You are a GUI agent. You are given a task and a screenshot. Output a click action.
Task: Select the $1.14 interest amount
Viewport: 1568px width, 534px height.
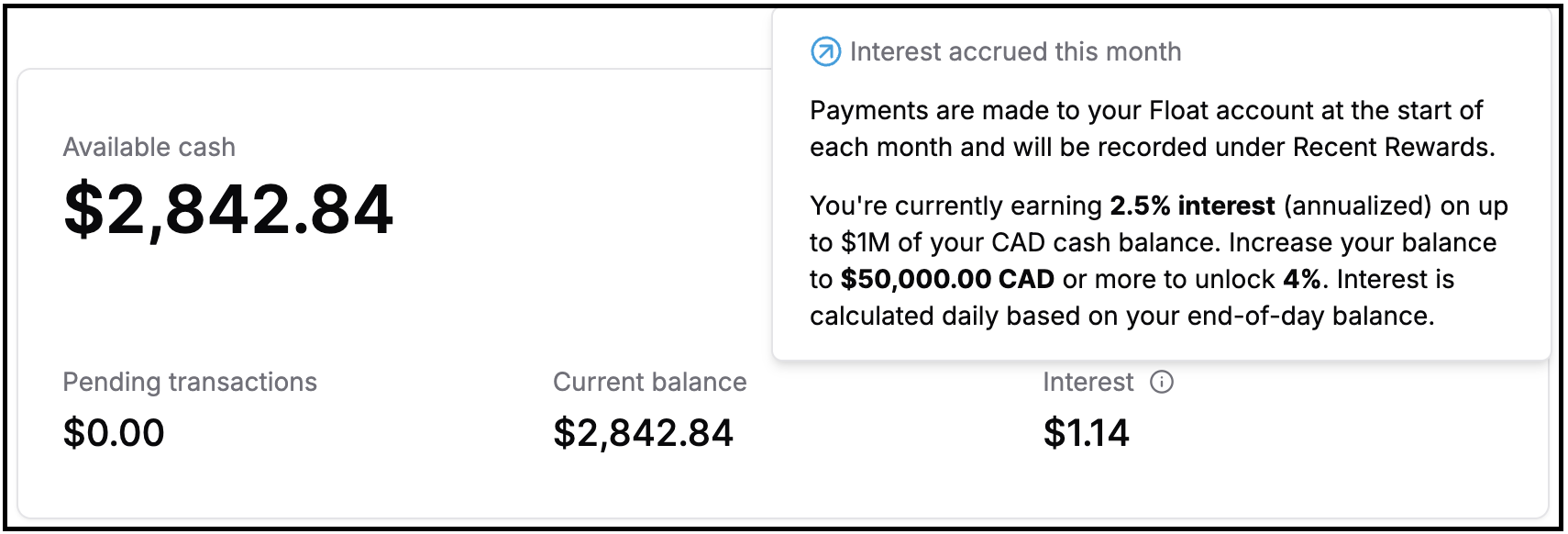point(1087,433)
